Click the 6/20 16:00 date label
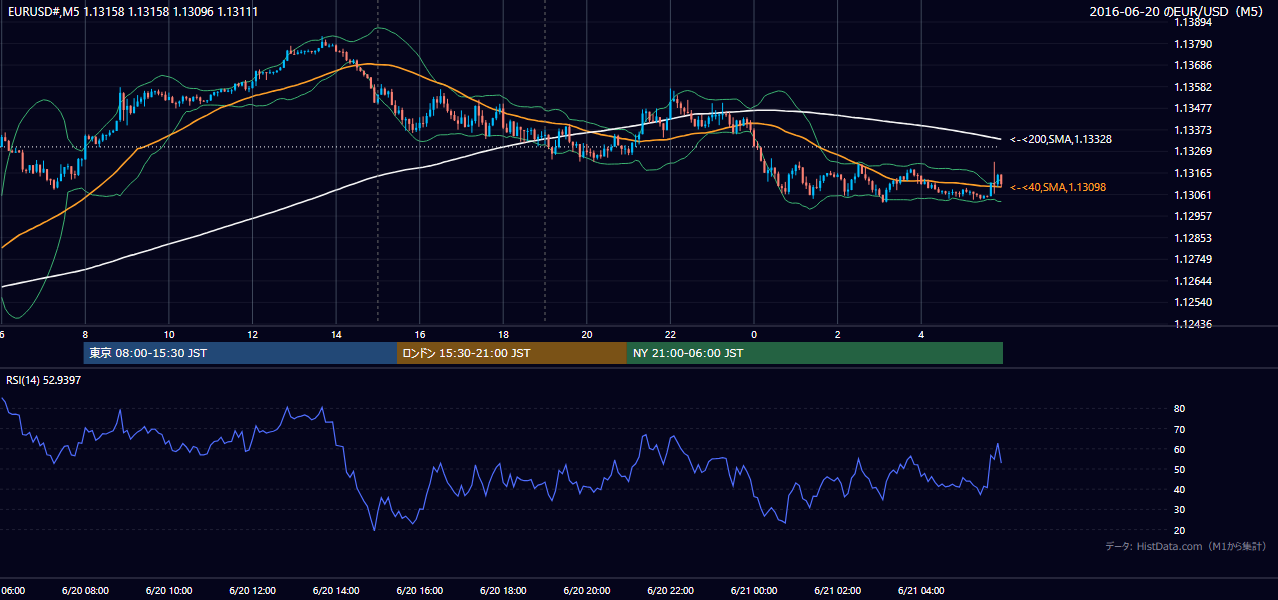 [x=419, y=591]
